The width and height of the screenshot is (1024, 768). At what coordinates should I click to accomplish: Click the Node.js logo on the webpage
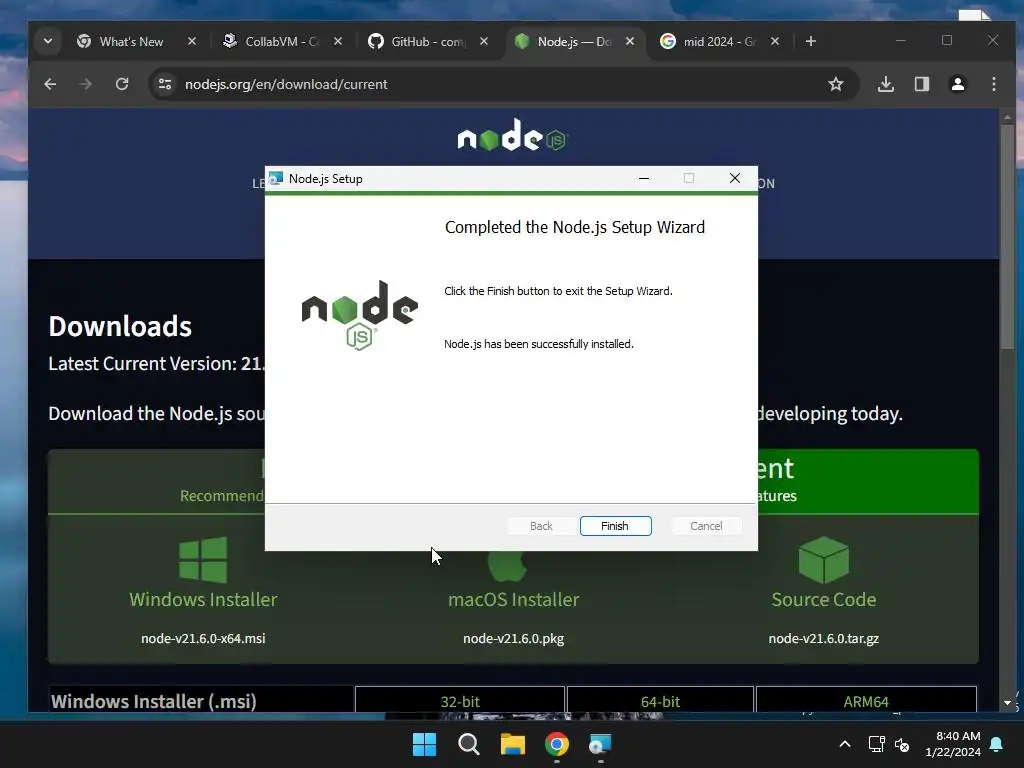pyautogui.click(x=513, y=135)
